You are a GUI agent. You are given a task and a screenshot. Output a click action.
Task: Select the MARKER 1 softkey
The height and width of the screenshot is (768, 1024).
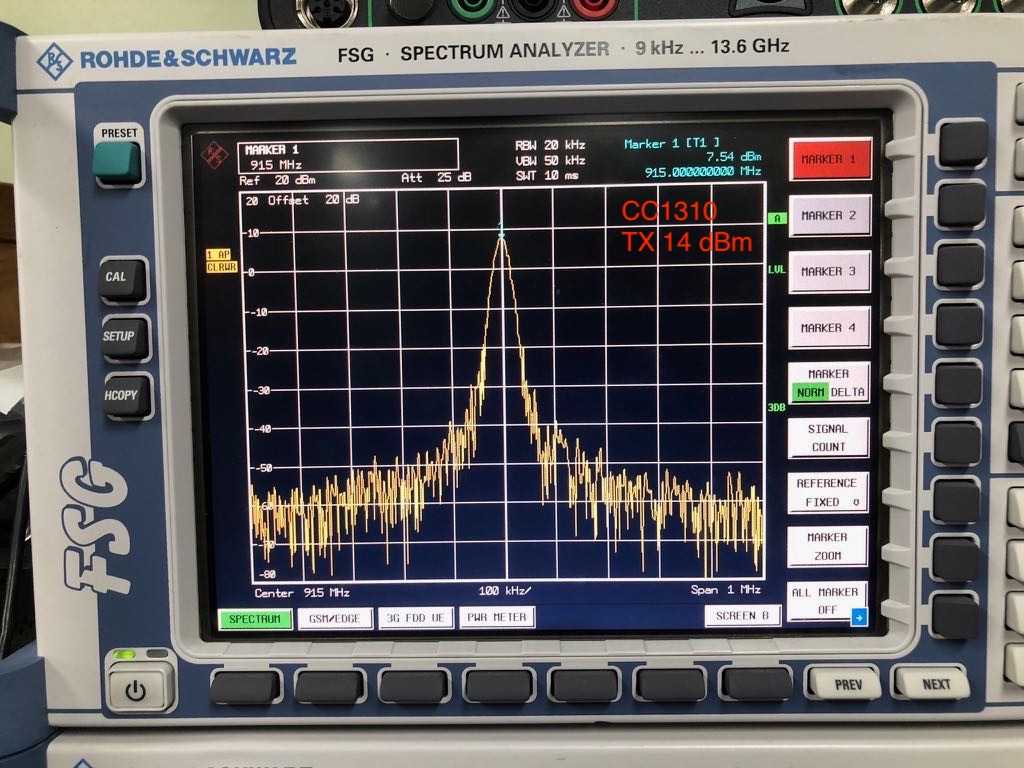click(x=830, y=159)
